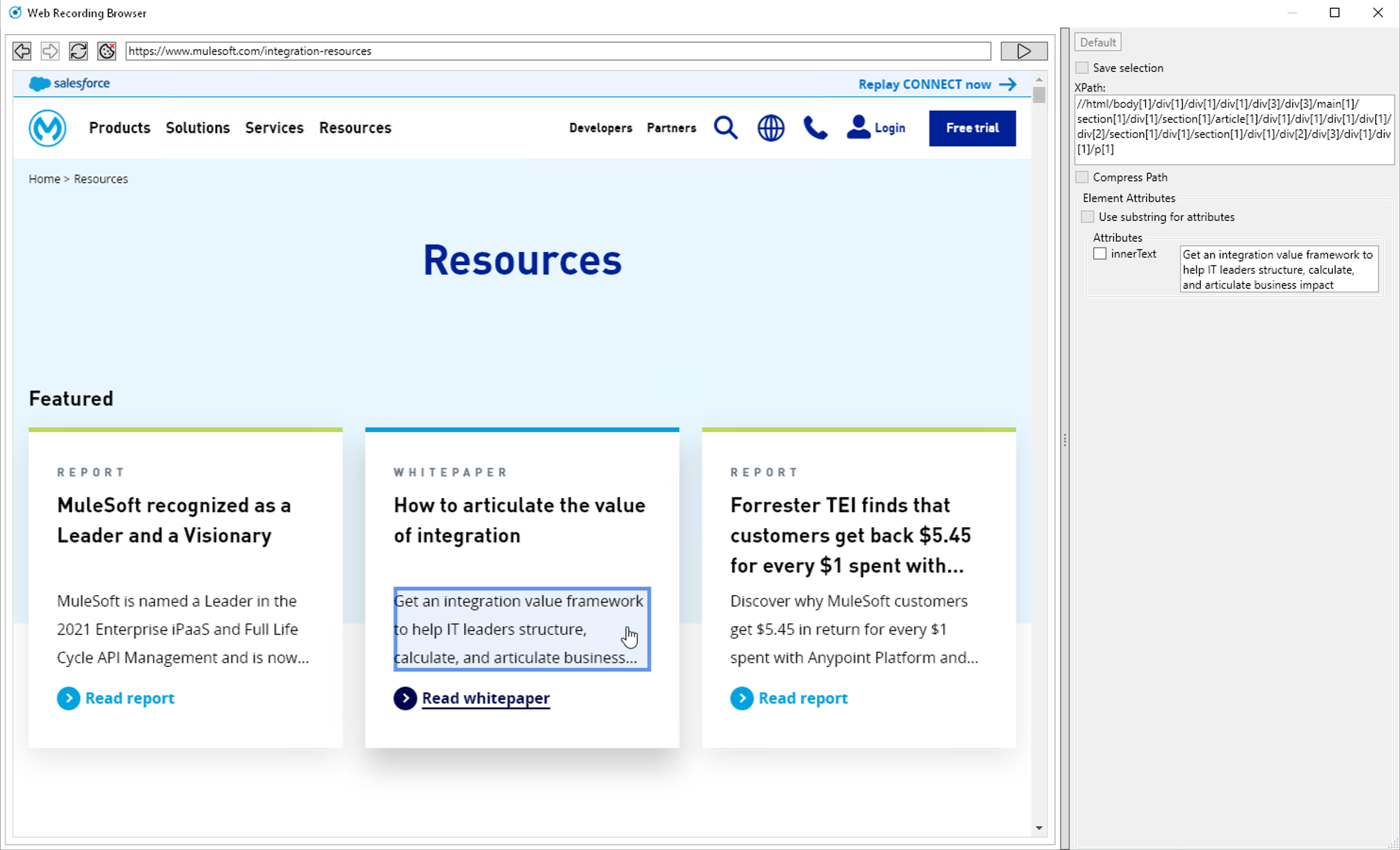Click the forward navigation arrow
Screen dimensions: 1400x850
click(49, 50)
